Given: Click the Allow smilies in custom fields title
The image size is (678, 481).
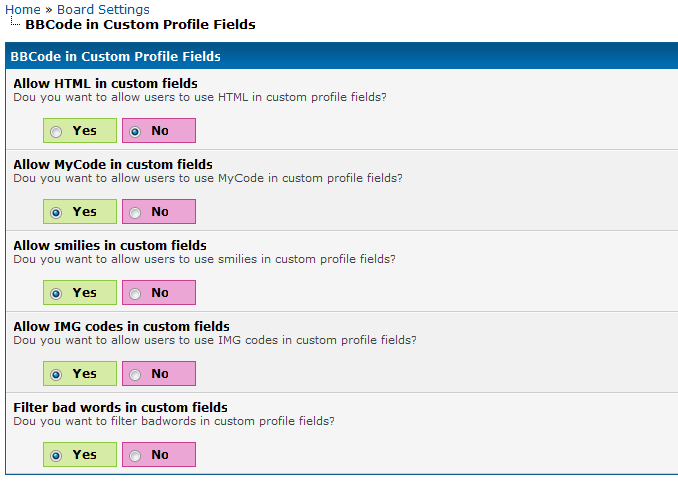Looking at the screenshot, I should pos(109,245).
